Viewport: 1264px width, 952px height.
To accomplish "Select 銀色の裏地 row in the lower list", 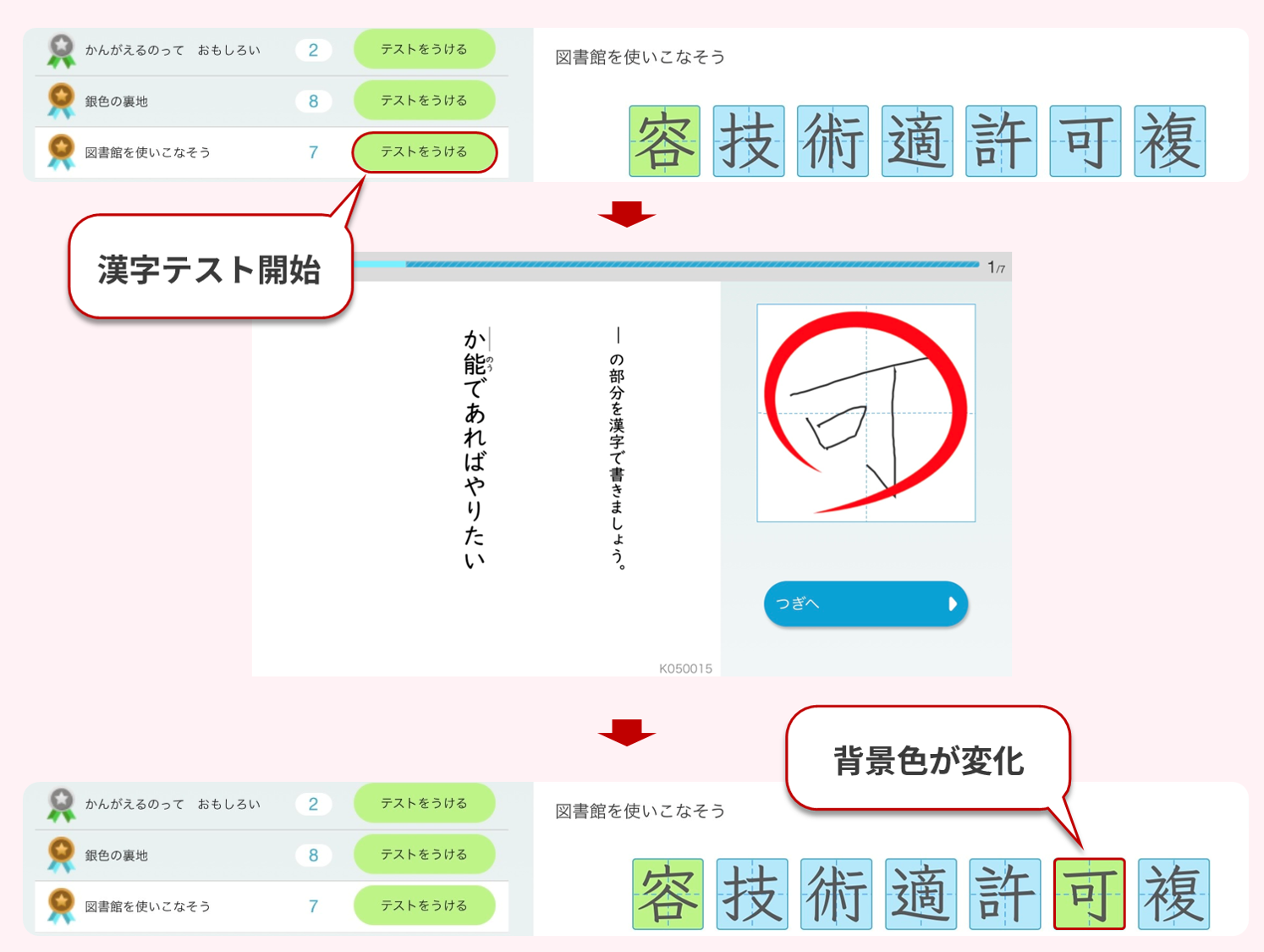I will pos(117,856).
